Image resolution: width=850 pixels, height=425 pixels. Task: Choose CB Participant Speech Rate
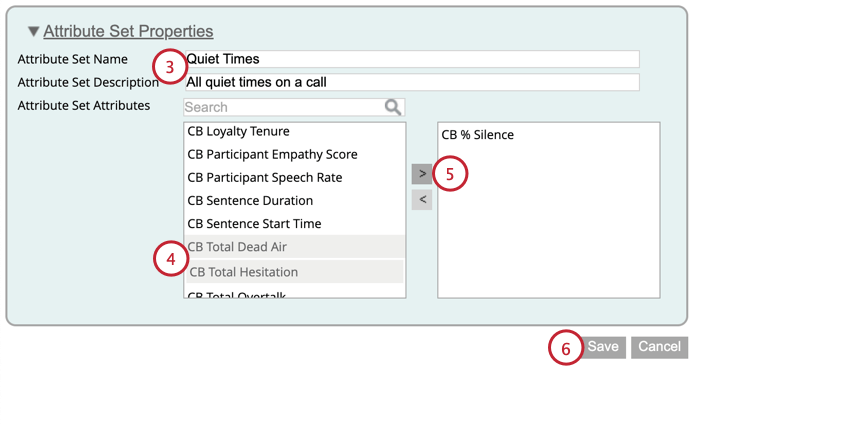click(265, 177)
